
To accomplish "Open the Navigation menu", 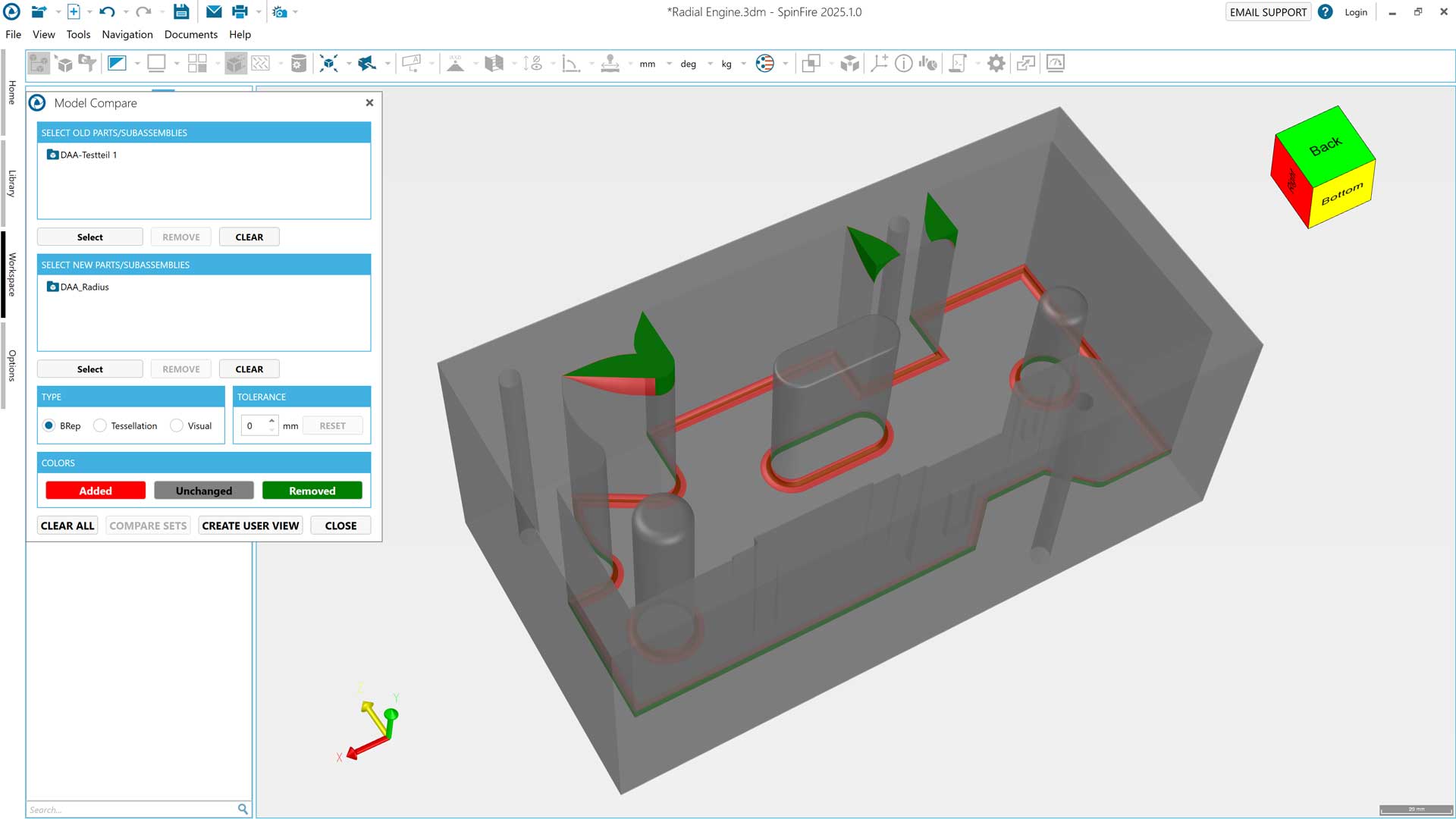I will (x=127, y=35).
